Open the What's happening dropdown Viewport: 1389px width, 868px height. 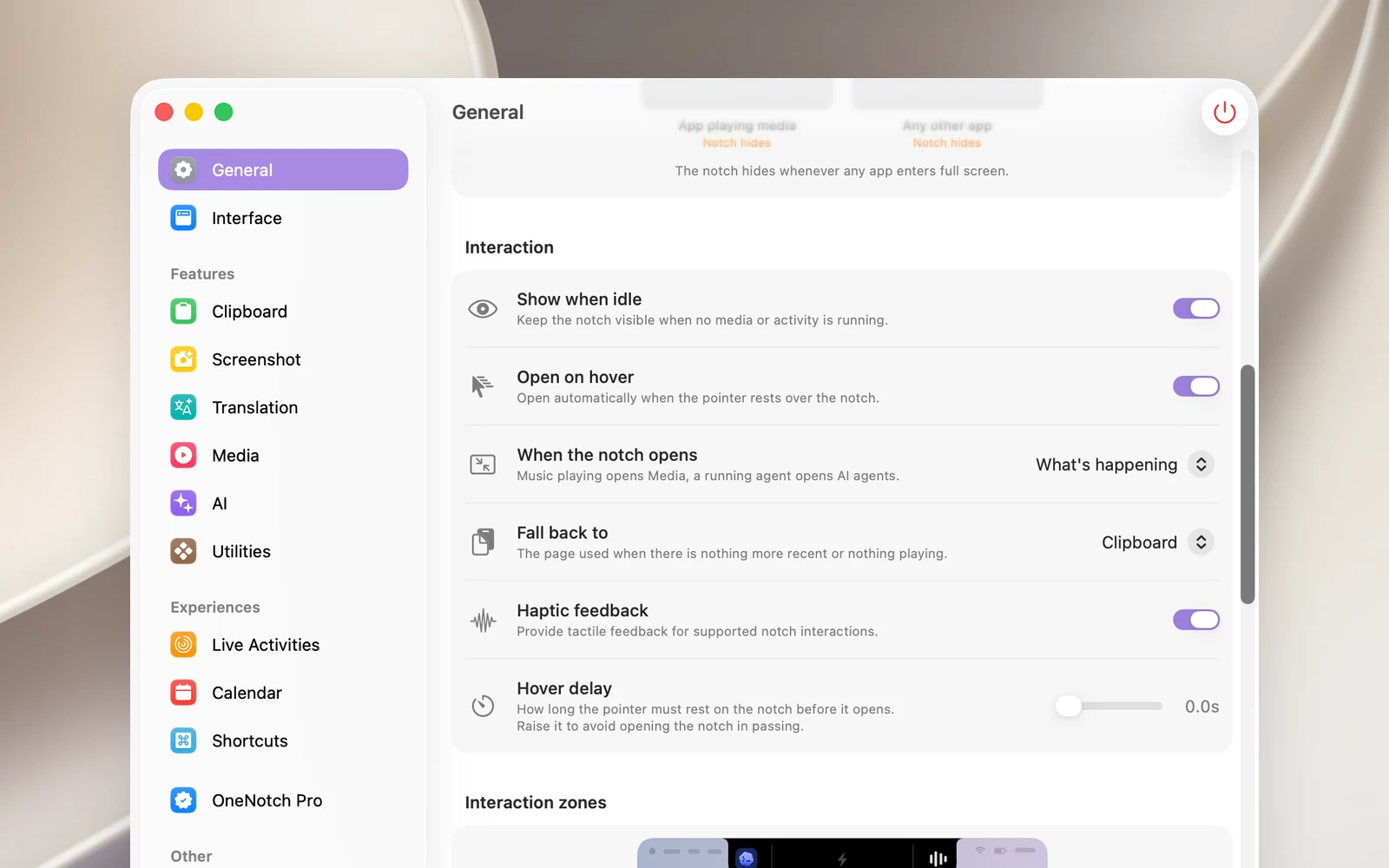(x=1124, y=464)
